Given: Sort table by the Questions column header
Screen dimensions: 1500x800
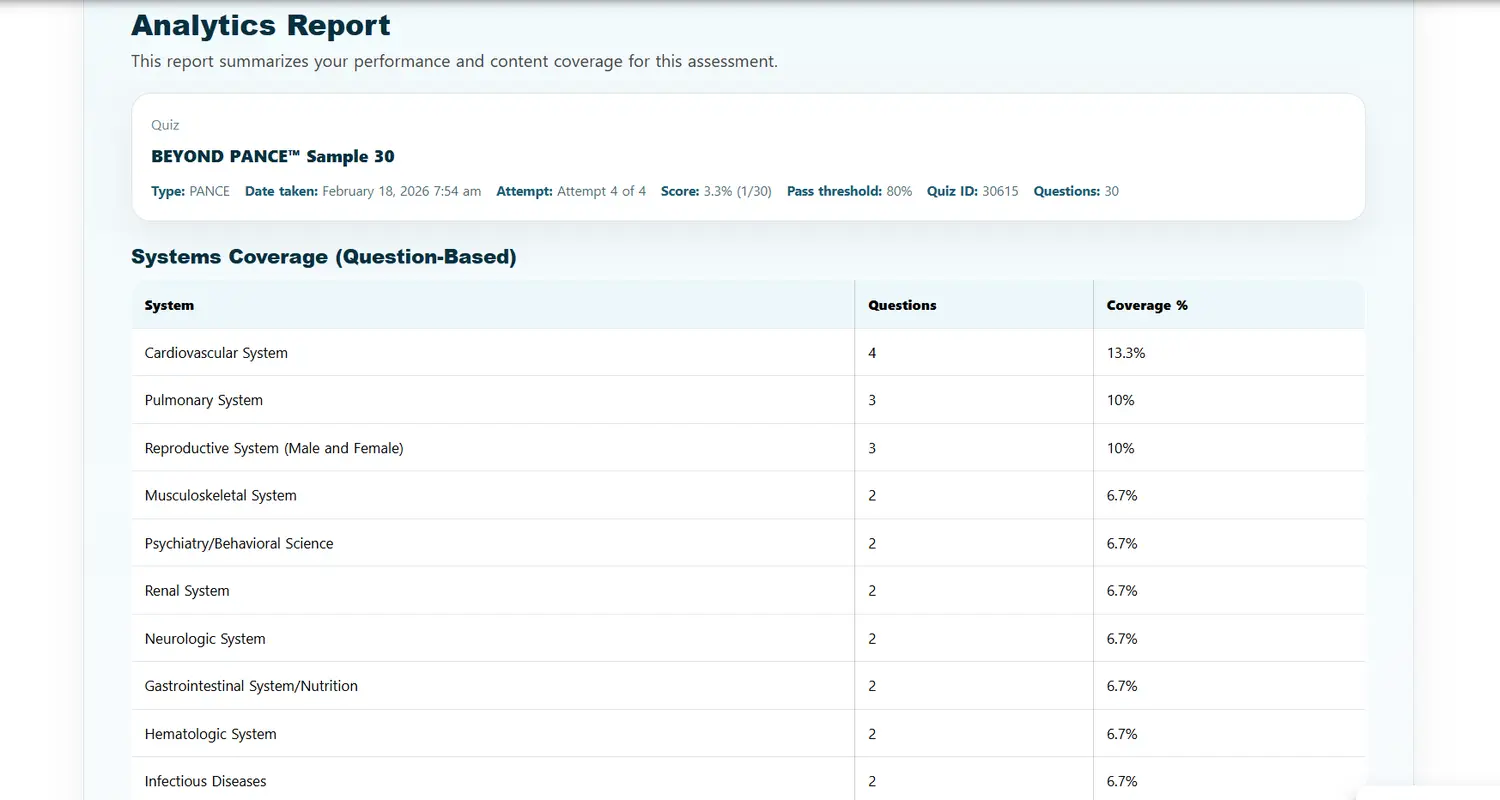Looking at the screenshot, I should point(901,305).
